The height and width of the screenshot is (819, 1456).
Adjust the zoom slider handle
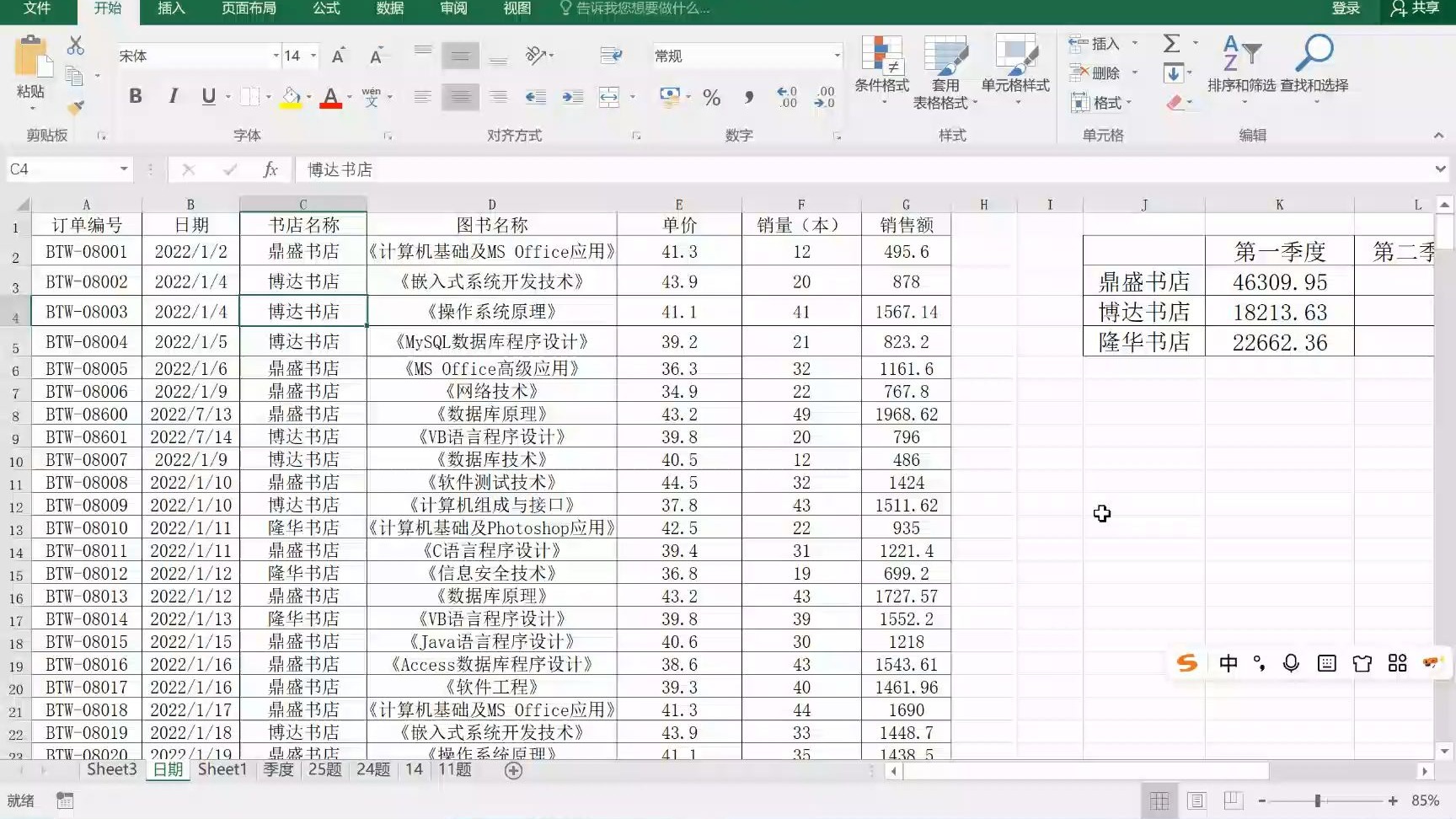(1318, 800)
